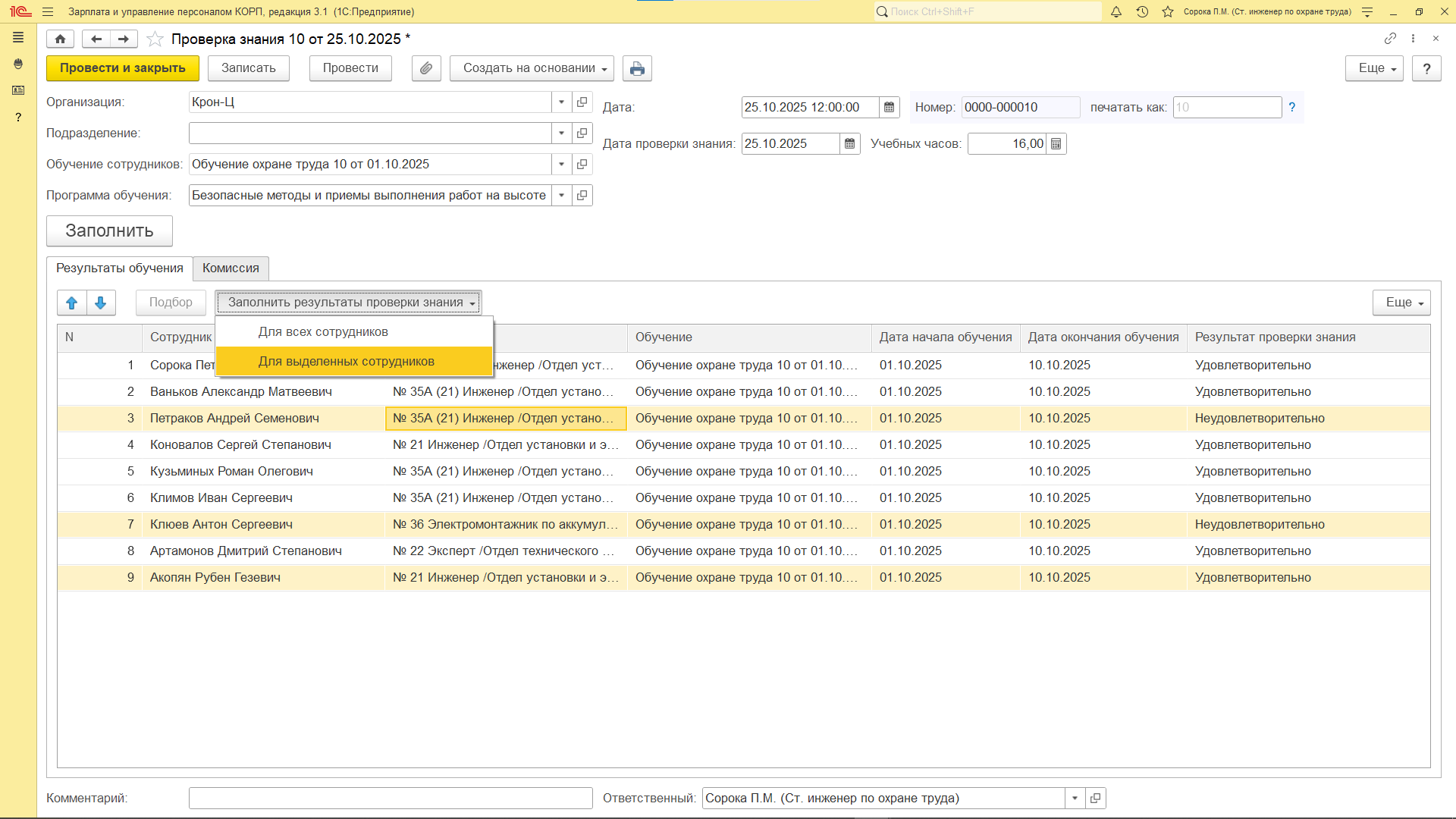Move row up with blue arrow
1456x819 pixels.
72,303
